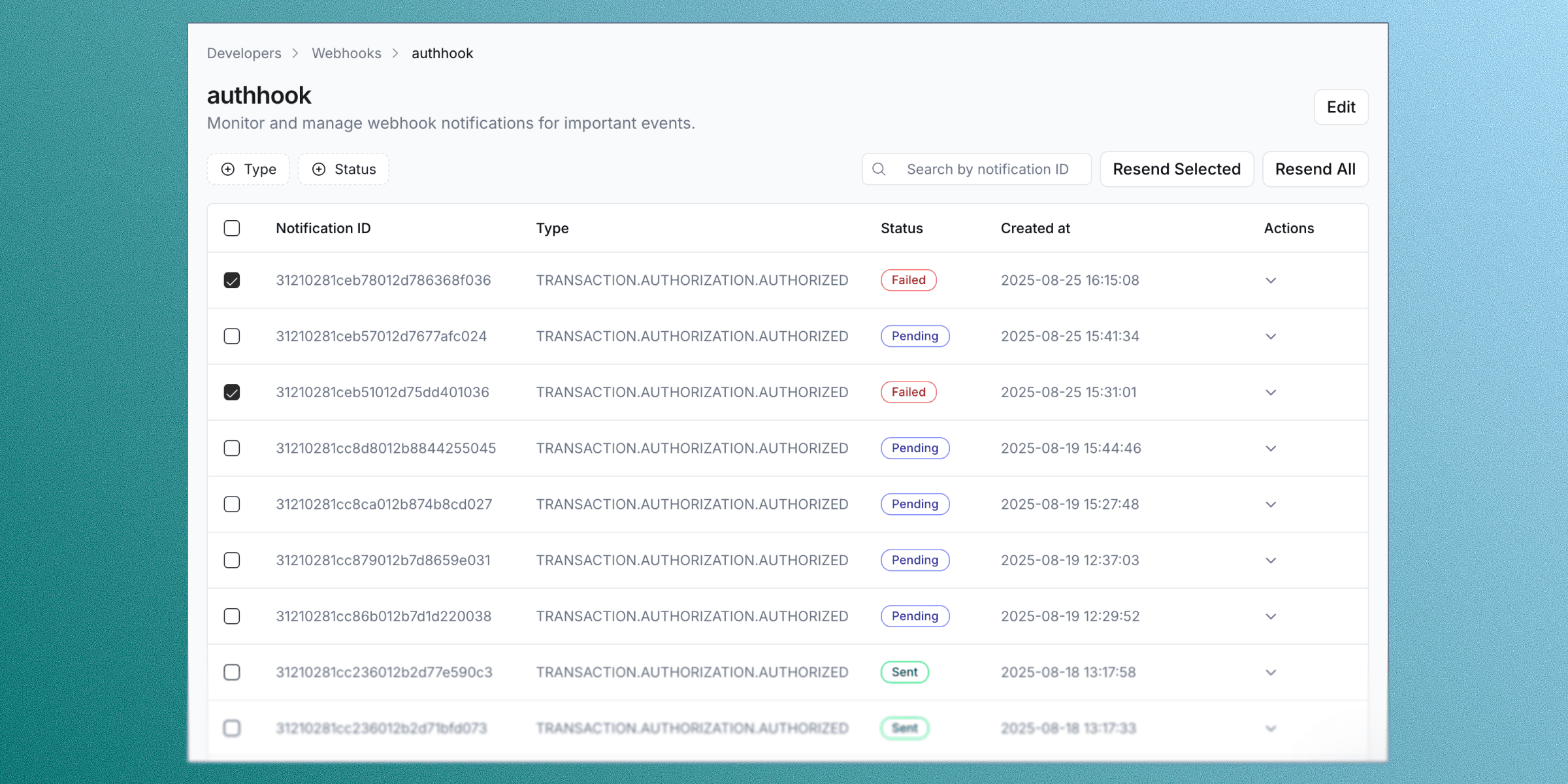Expand actions for row created 16:15:08
The height and width of the screenshot is (784, 1568).
1271,280
